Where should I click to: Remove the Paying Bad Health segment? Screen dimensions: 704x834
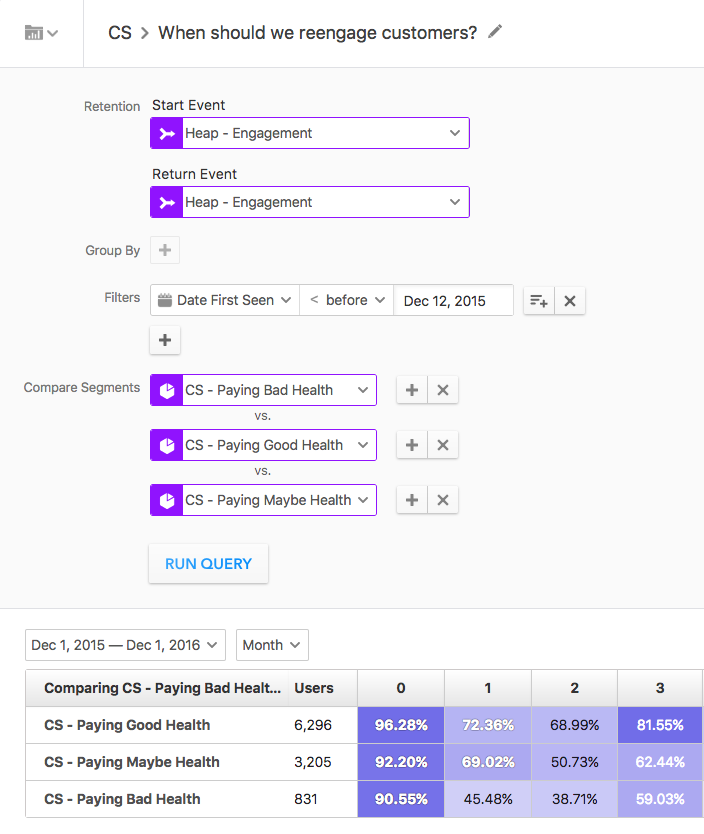coord(443,390)
